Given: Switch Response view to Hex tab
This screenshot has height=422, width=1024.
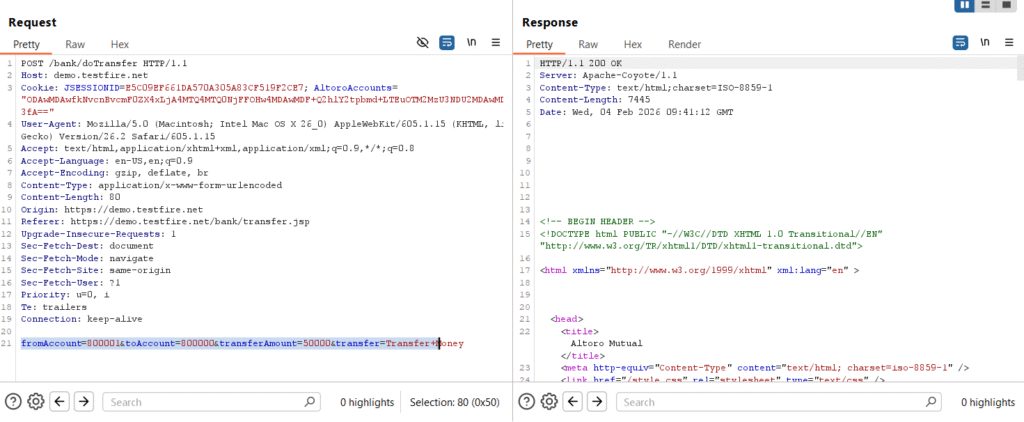Looking at the screenshot, I should [x=633, y=44].
